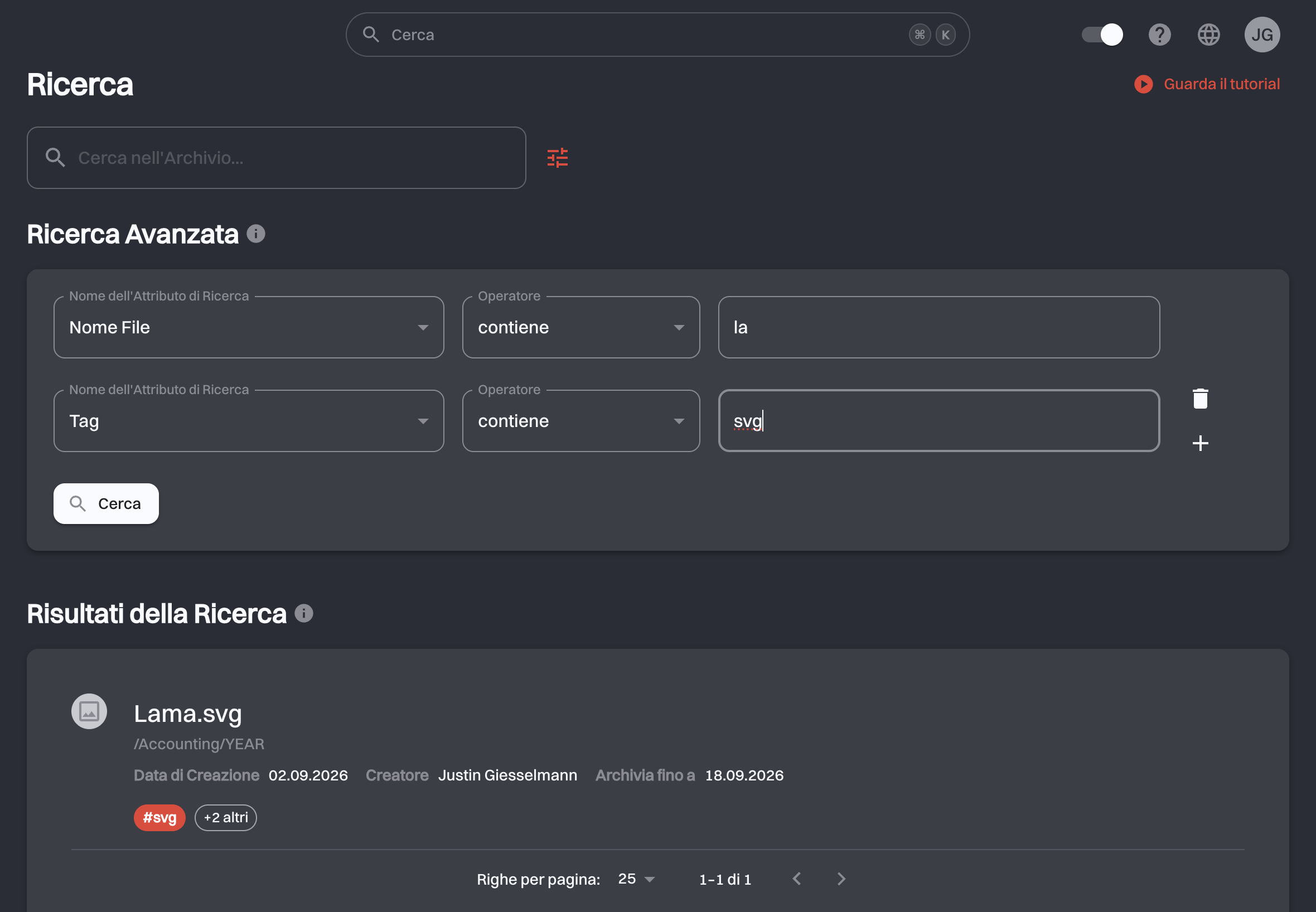Click the creator name Justin Giesselmann
The image size is (1316, 912).
(507, 775)
